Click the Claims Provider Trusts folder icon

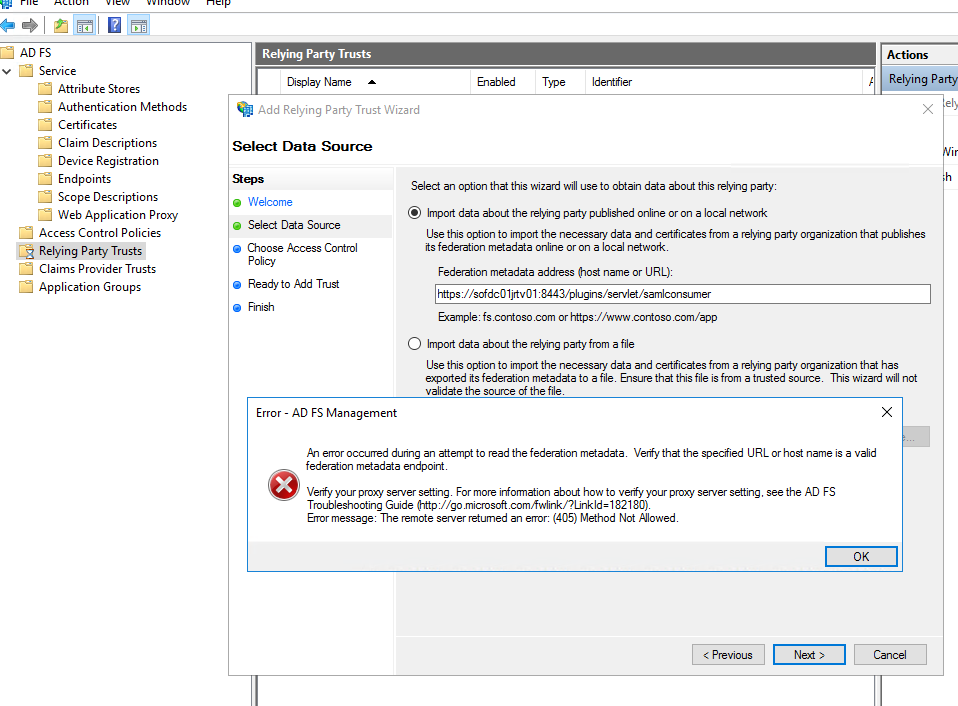coord(26,269)
